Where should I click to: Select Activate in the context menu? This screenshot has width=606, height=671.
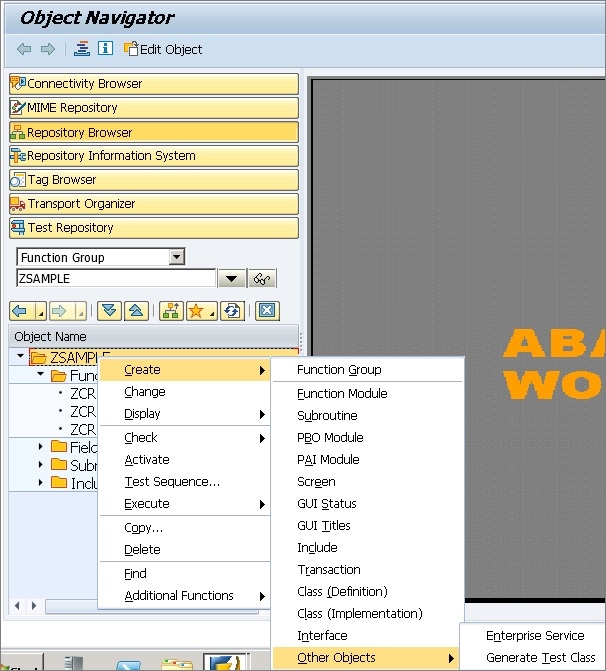point(147,460)
